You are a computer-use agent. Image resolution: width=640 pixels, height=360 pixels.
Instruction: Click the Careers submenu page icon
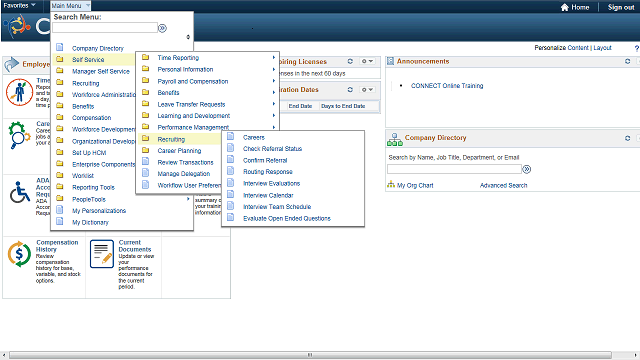231,136
